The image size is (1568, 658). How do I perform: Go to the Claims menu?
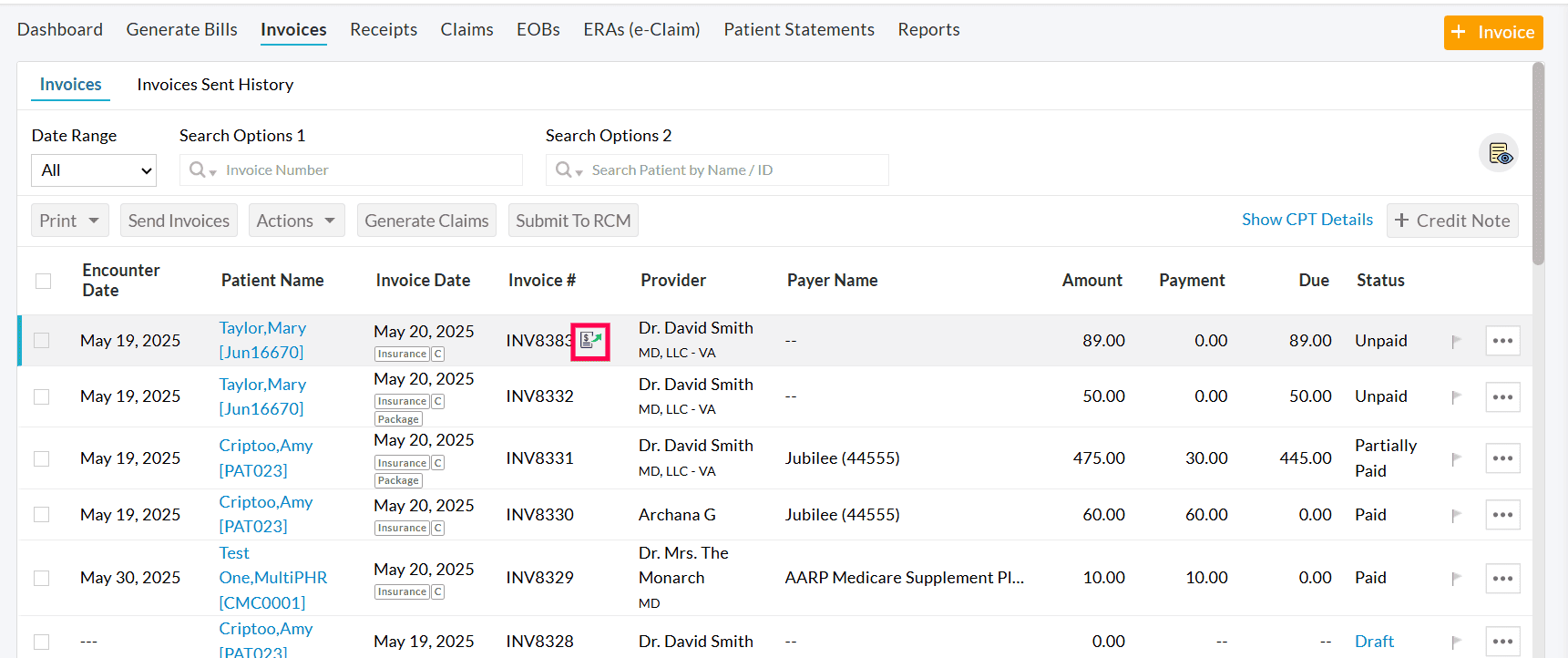(x=466, y=30)
